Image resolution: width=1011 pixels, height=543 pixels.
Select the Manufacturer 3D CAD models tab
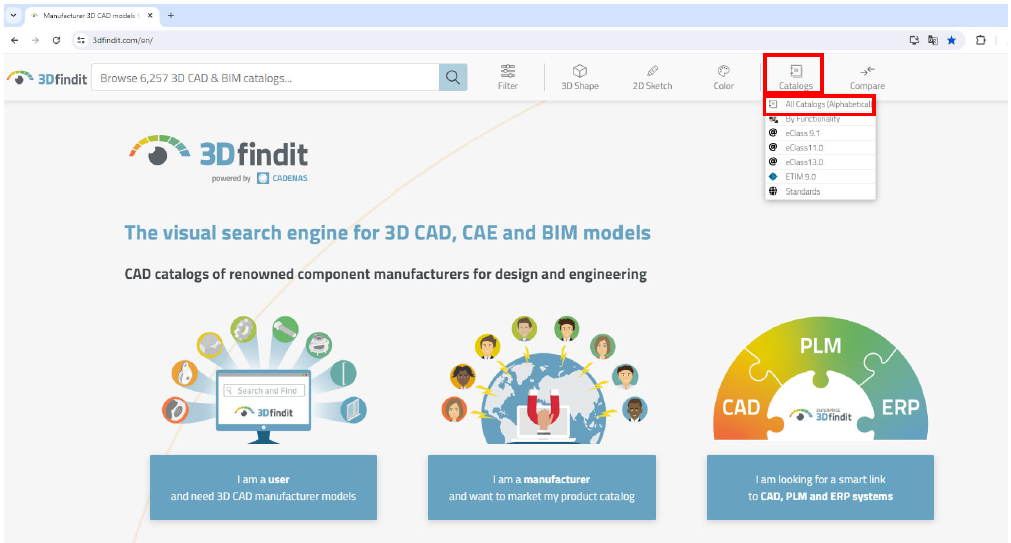click(x=90, y=15)
